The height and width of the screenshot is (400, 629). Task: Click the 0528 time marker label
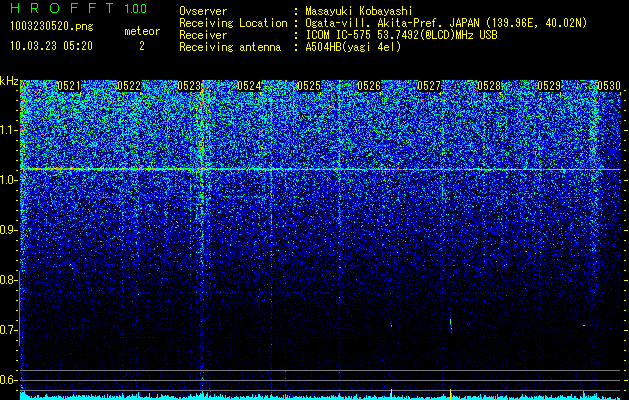click(489, 86)
